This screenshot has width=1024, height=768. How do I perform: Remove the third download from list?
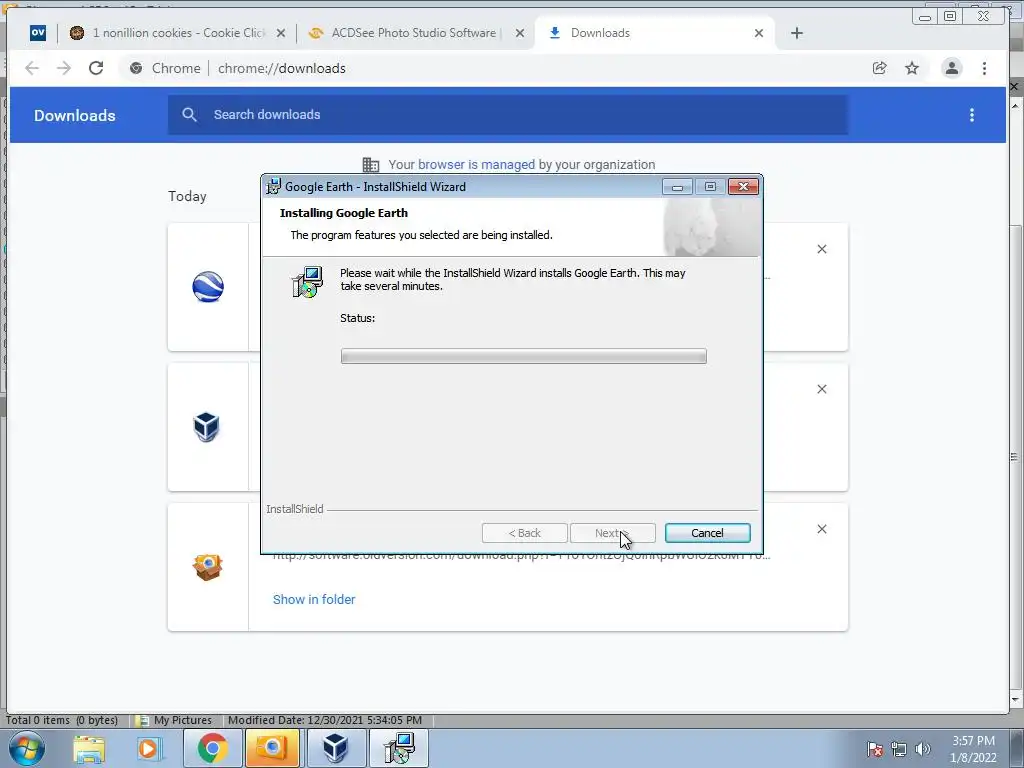click(822, 529)
